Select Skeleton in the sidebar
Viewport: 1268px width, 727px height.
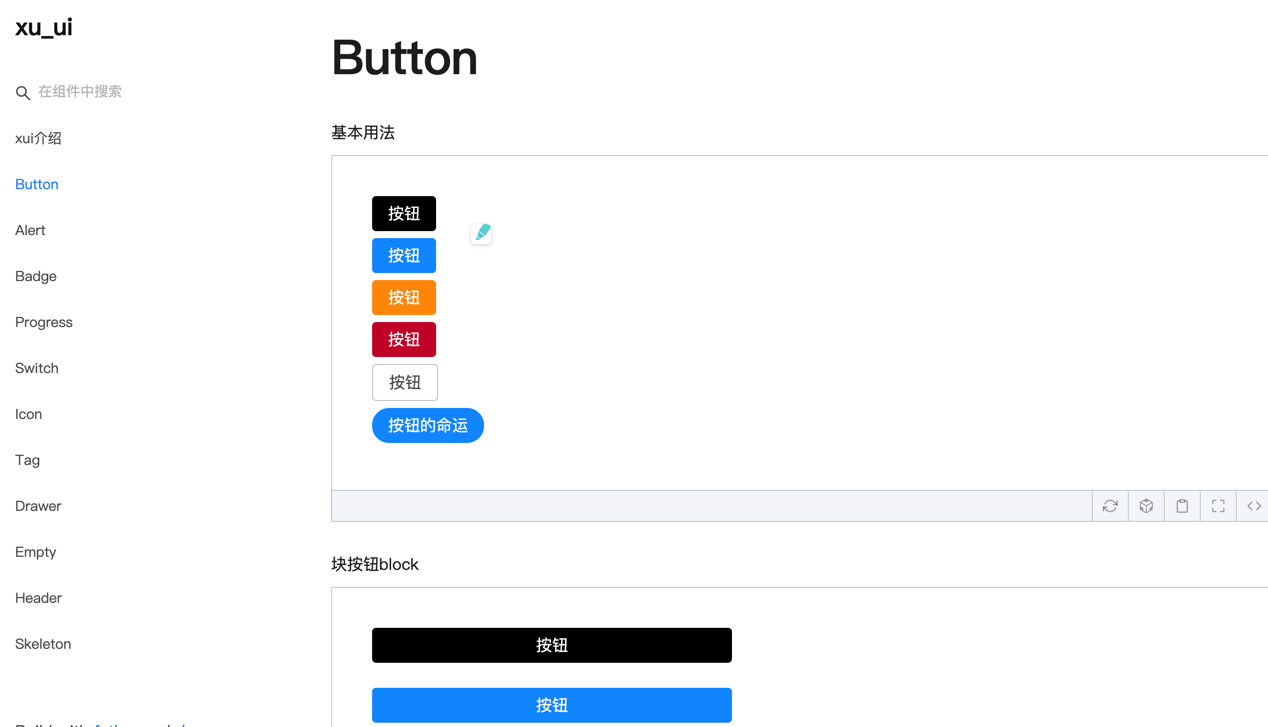tap(43, 644)
